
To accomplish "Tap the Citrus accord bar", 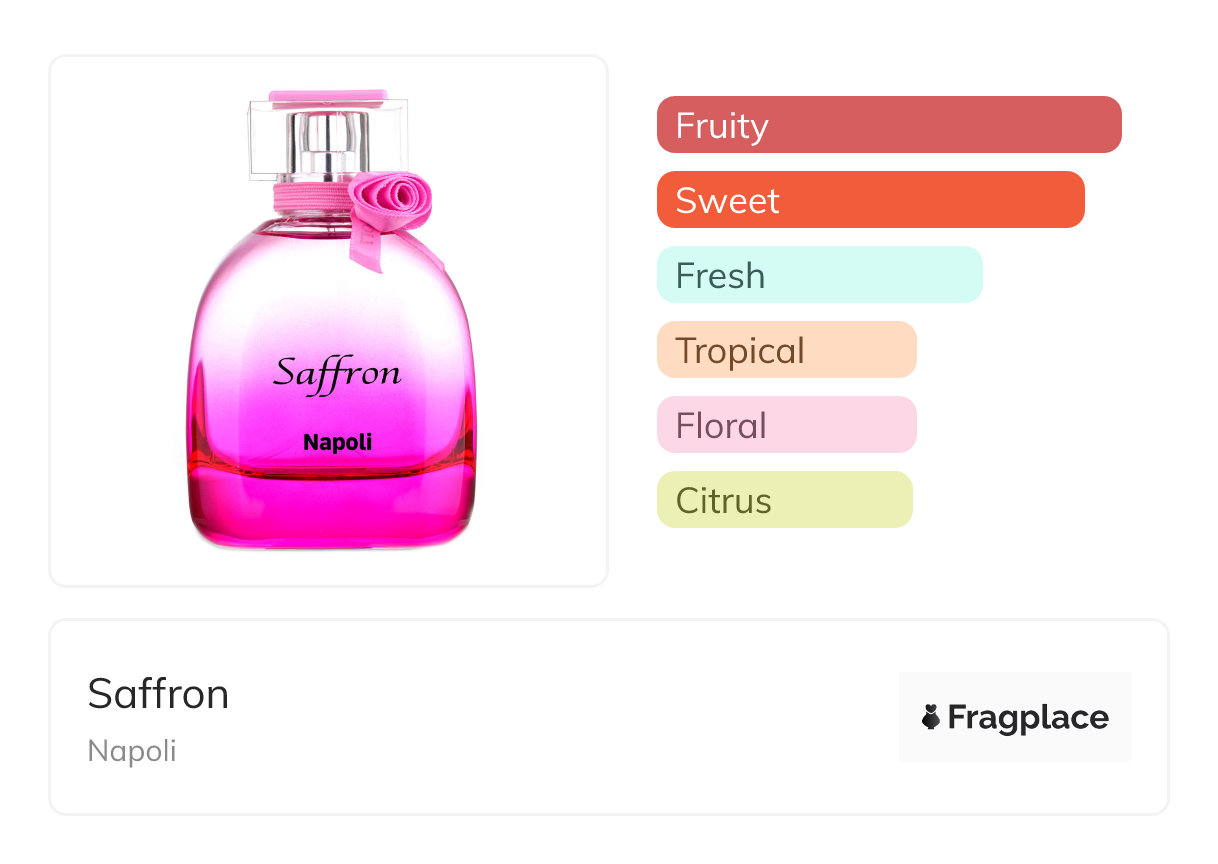I will [784, 500].
